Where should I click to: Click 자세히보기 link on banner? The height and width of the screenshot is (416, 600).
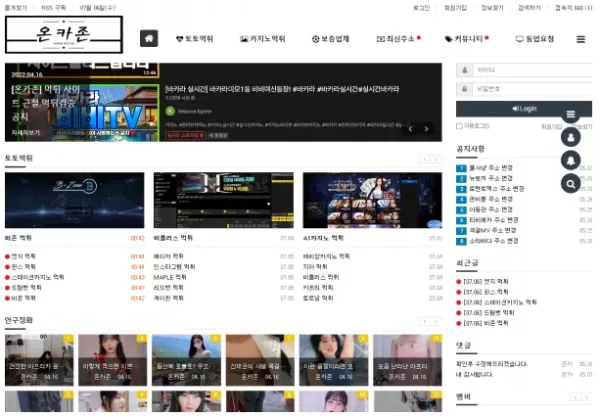coord(26,133)
